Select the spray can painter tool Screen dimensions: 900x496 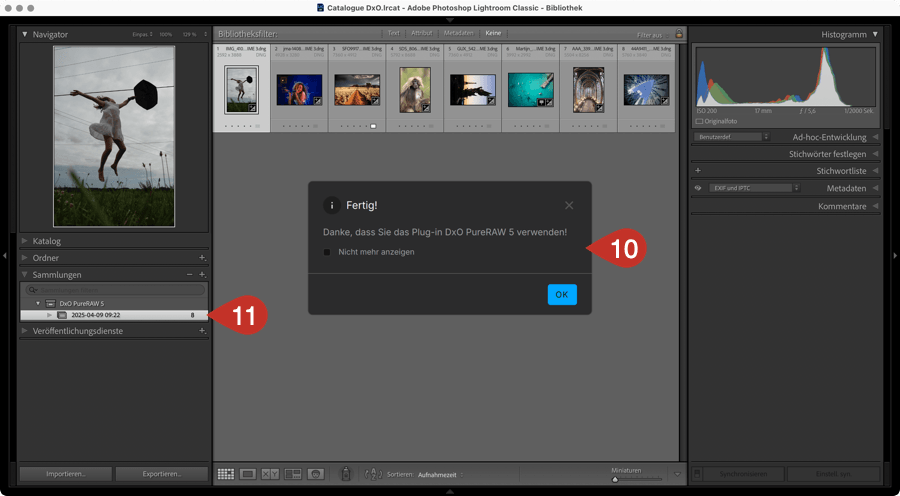(x=346, y=474)
